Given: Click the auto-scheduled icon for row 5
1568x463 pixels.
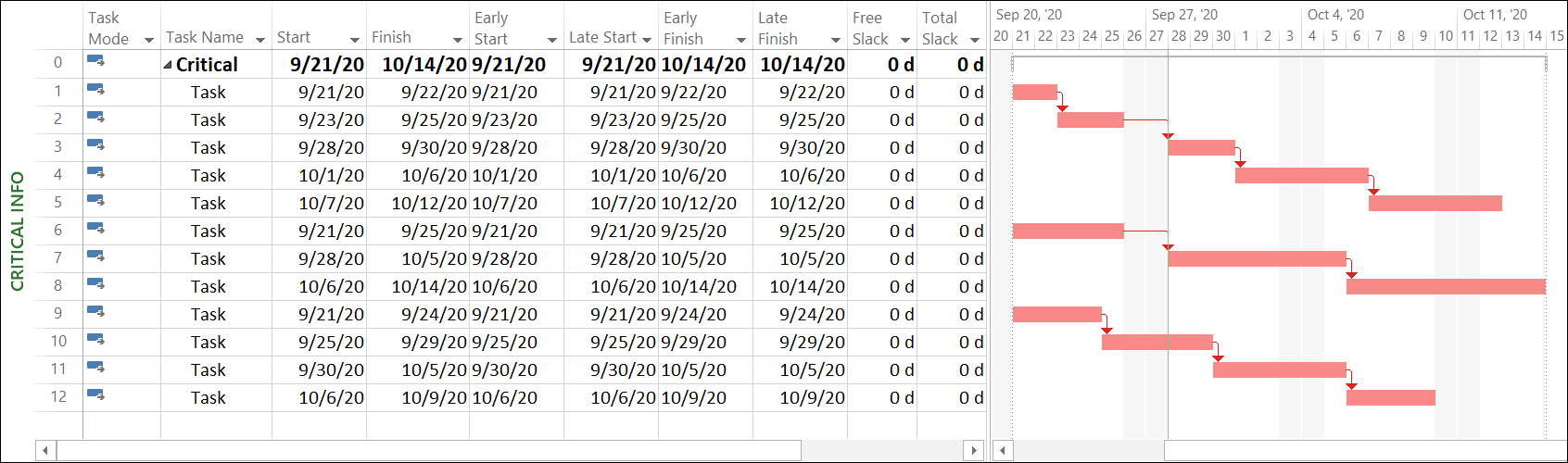Looking at the screenshot, I should (95, 201).
